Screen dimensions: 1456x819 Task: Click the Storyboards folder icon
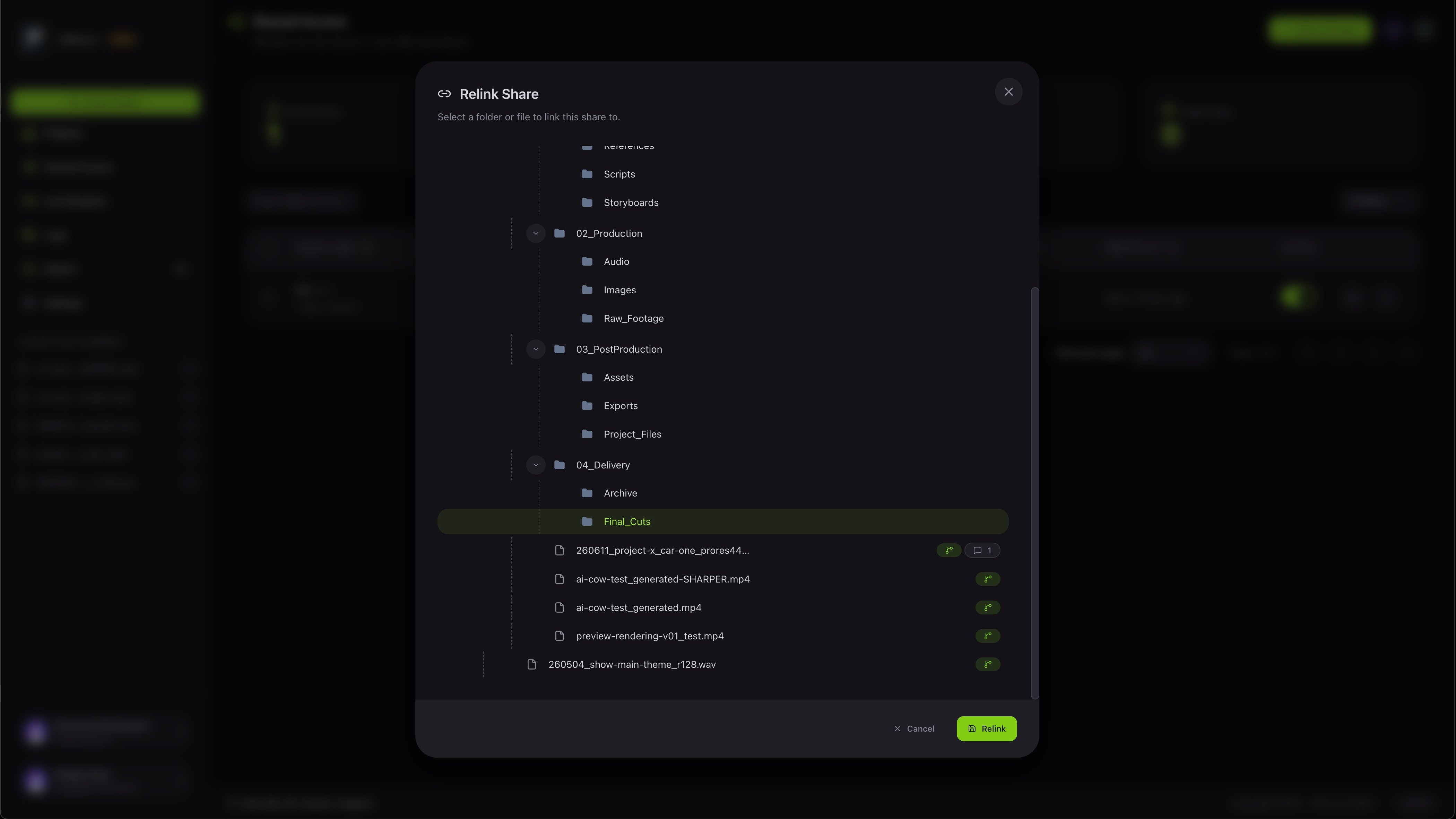(587, 202)
